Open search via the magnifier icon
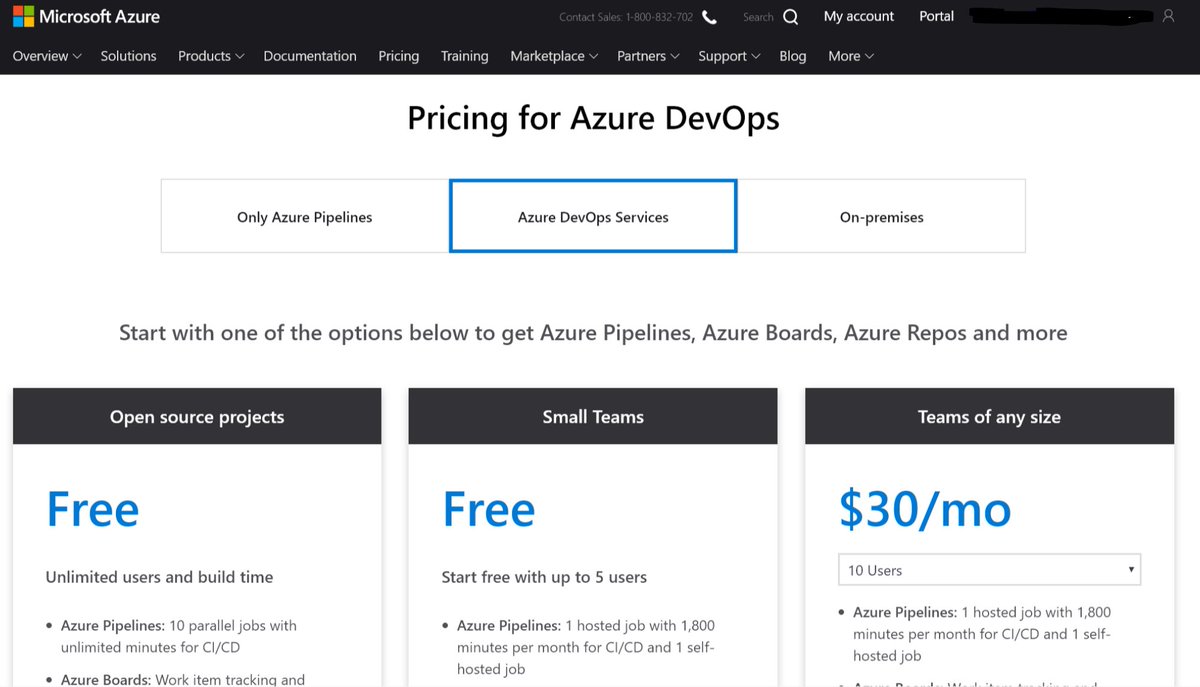The width and height of the screenshot is (1200, 687). (790, 17)
